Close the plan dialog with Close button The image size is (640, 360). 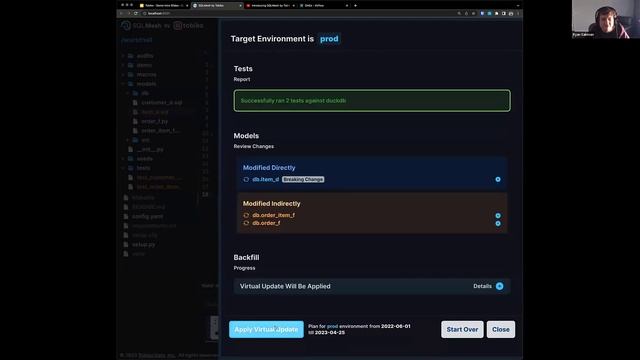(x=500, y=329)
